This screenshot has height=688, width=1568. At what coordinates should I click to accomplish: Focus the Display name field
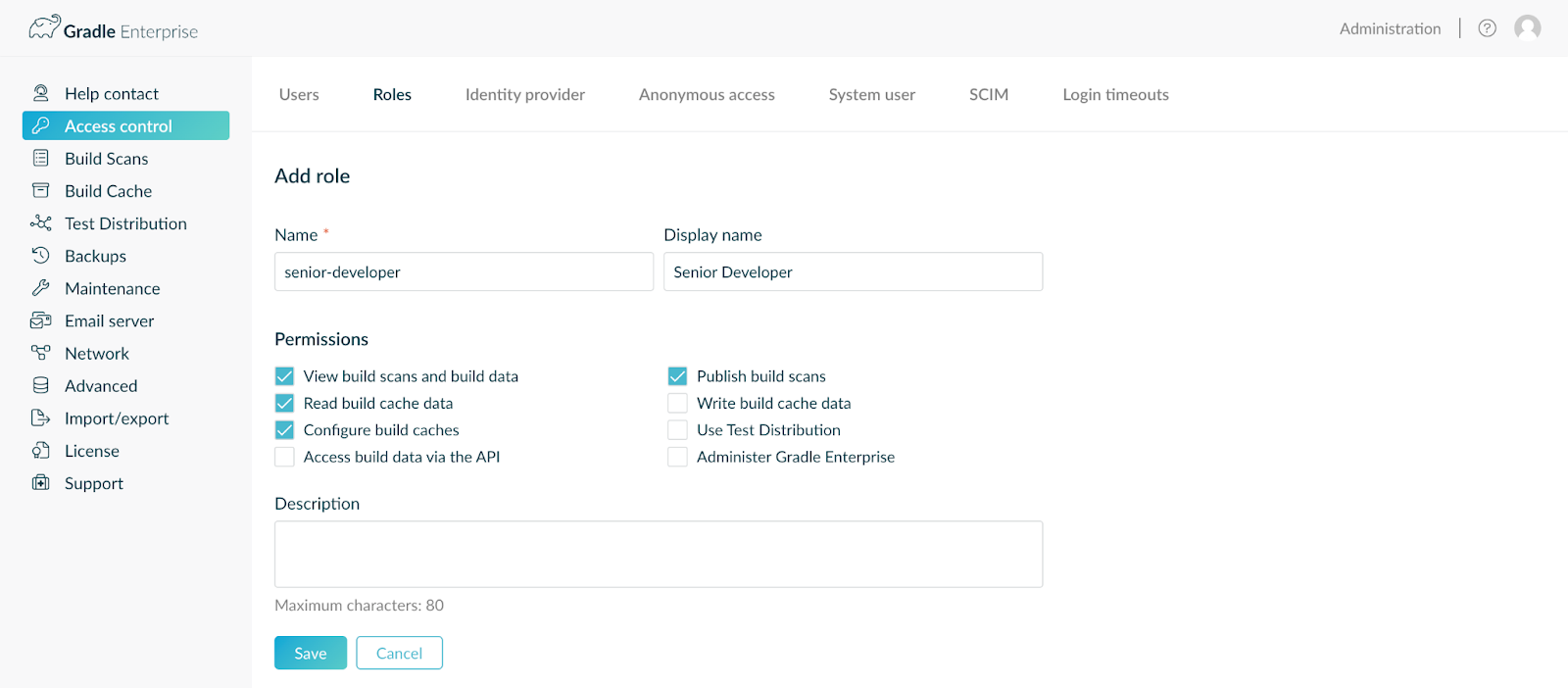[853, 271]
